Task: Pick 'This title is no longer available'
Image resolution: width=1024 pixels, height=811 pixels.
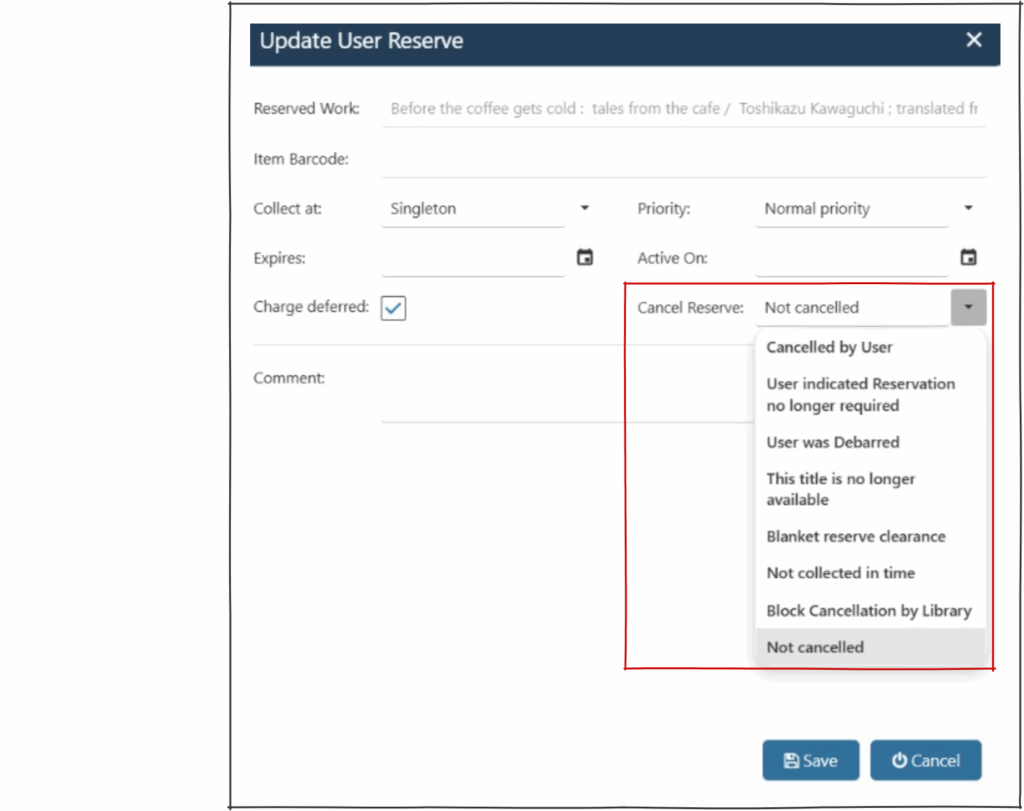Action: tap(840, 489)
